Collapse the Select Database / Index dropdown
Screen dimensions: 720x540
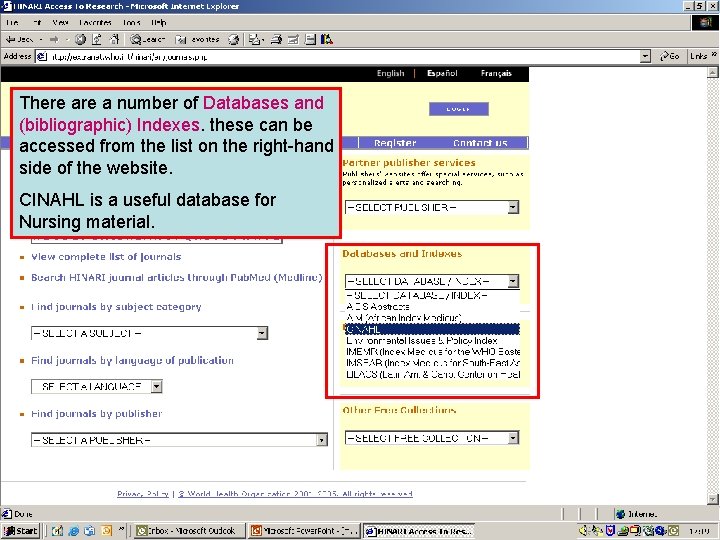point(513,281)
